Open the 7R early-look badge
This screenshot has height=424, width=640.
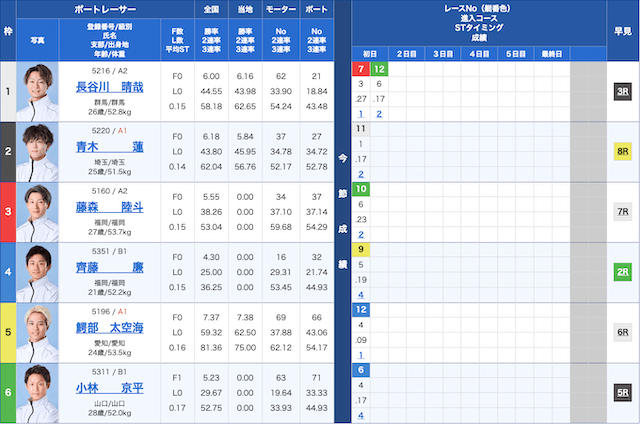pos(621,212)
